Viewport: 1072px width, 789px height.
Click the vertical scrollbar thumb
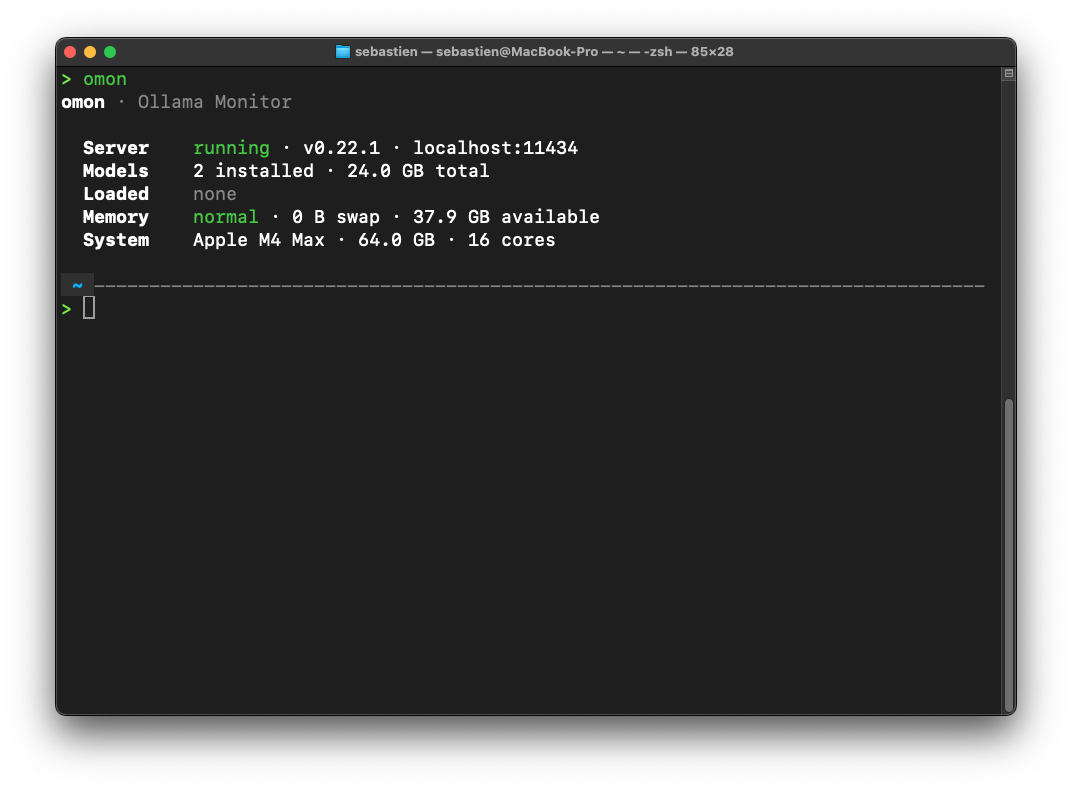click(x=1008, y=555)
